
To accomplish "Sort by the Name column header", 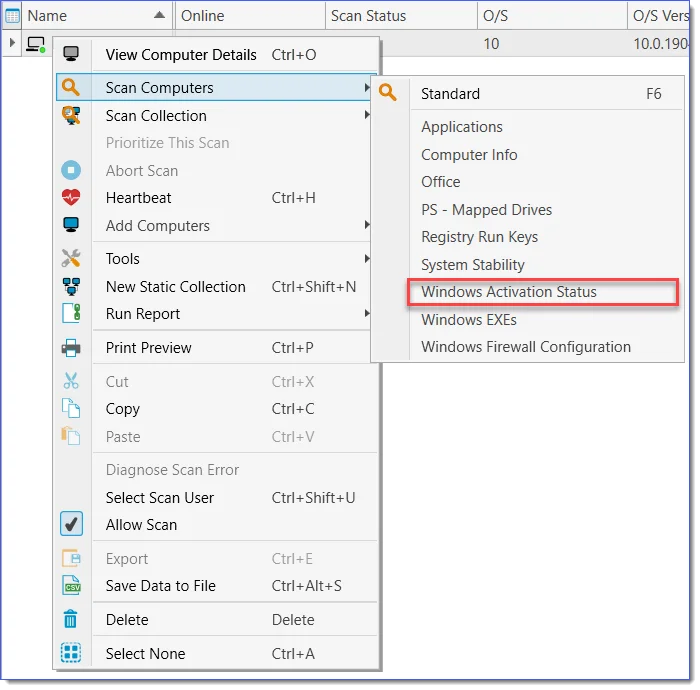I will [90, 16].
